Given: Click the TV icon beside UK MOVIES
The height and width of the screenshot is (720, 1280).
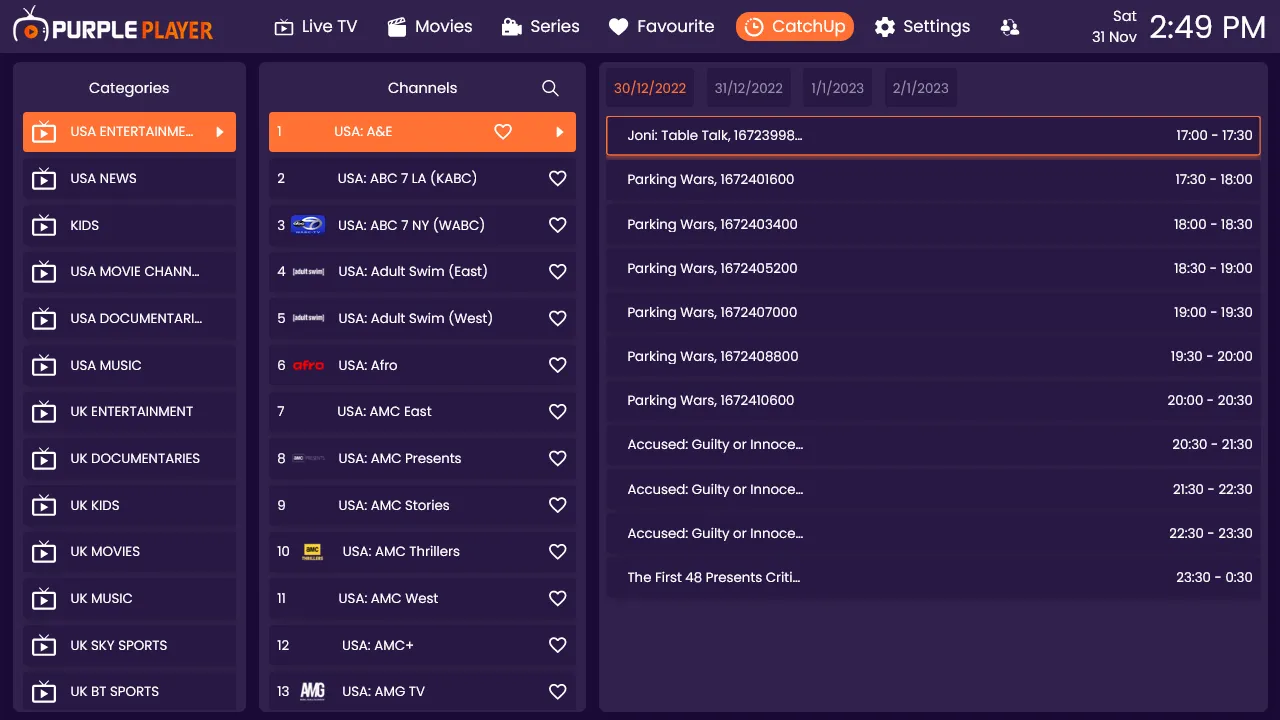Looking at the screenshot, I should pyautogui.click(x=44, y=552).
